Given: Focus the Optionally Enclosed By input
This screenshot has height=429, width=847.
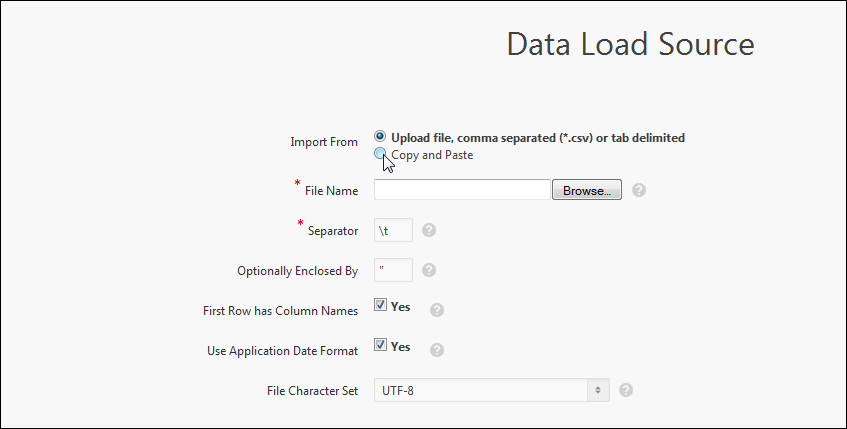Looking at the screenshot, I should 393,270.
